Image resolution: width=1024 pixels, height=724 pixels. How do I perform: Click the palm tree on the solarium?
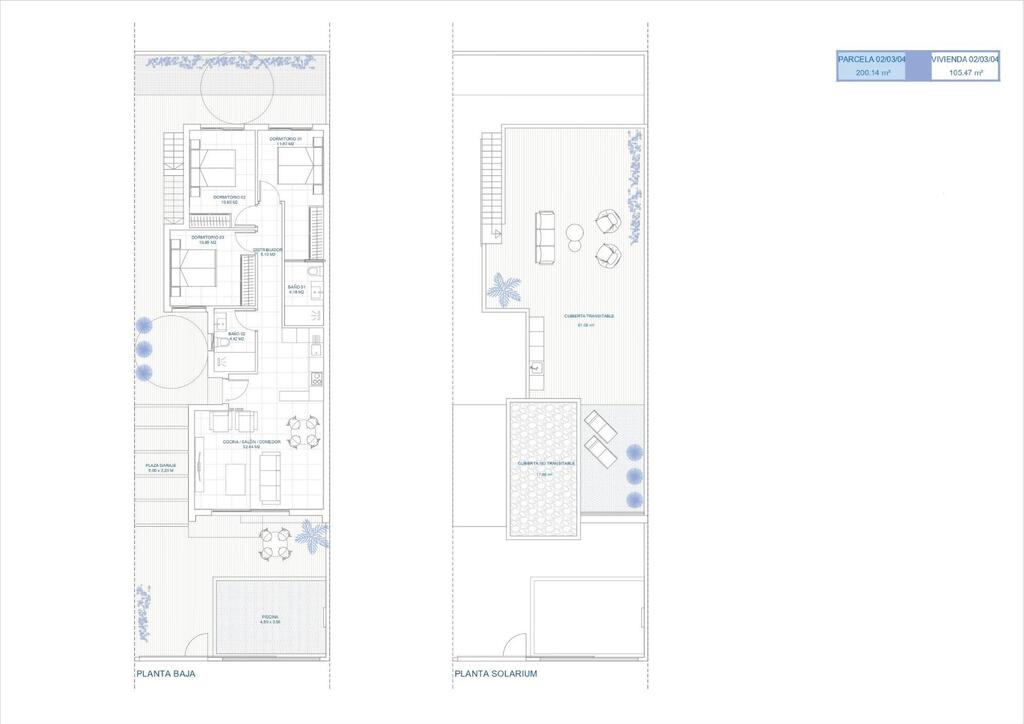[x=502, y=290]
